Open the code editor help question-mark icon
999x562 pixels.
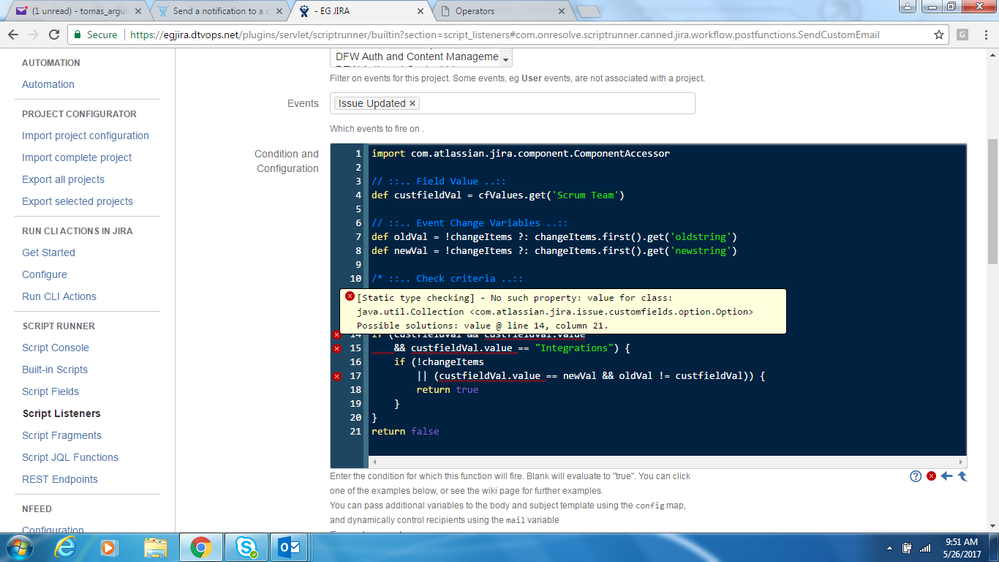tap(916, 476)
